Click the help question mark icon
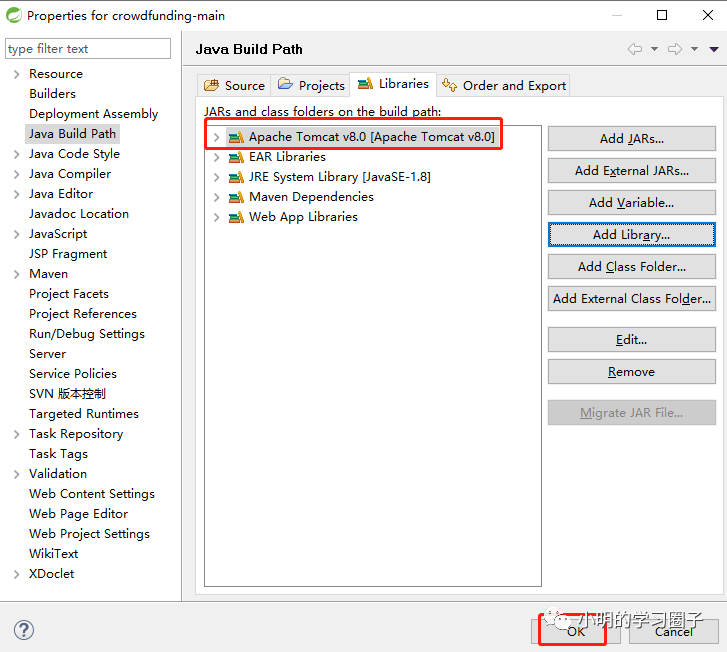Viewport: 727px width, 652px height. point(24,630)
